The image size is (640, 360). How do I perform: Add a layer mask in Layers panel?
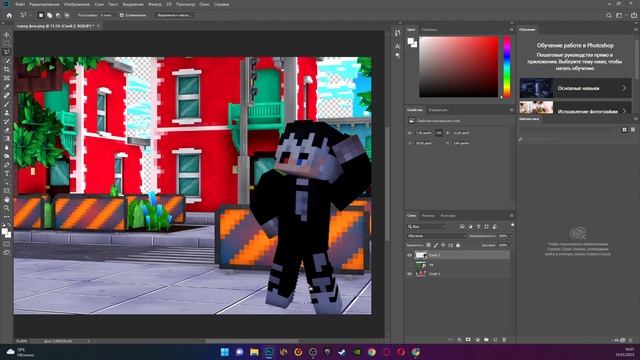(x=468, y=340)
